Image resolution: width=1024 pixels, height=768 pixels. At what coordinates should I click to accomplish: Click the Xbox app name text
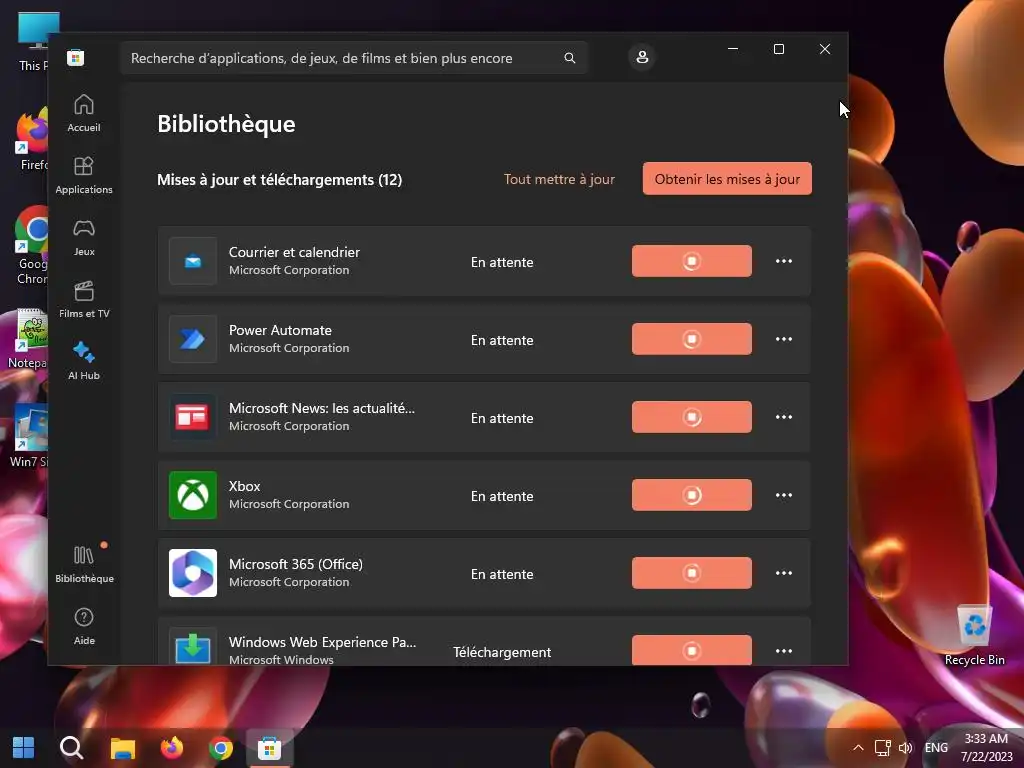click(x=244, y=487)
